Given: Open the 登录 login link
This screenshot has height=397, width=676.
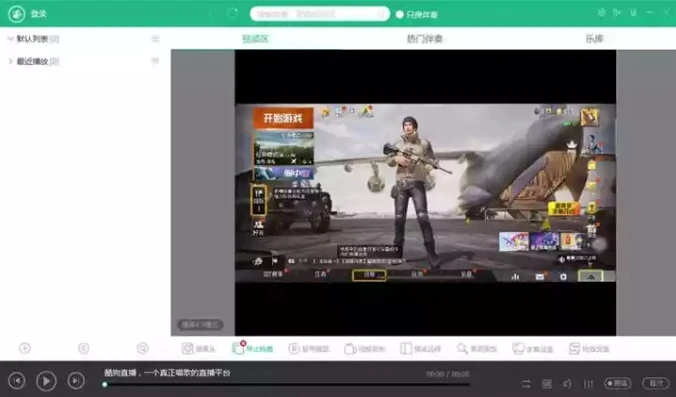Looking at the screenshot, I should pyautogui.click(x=38, y=14).
